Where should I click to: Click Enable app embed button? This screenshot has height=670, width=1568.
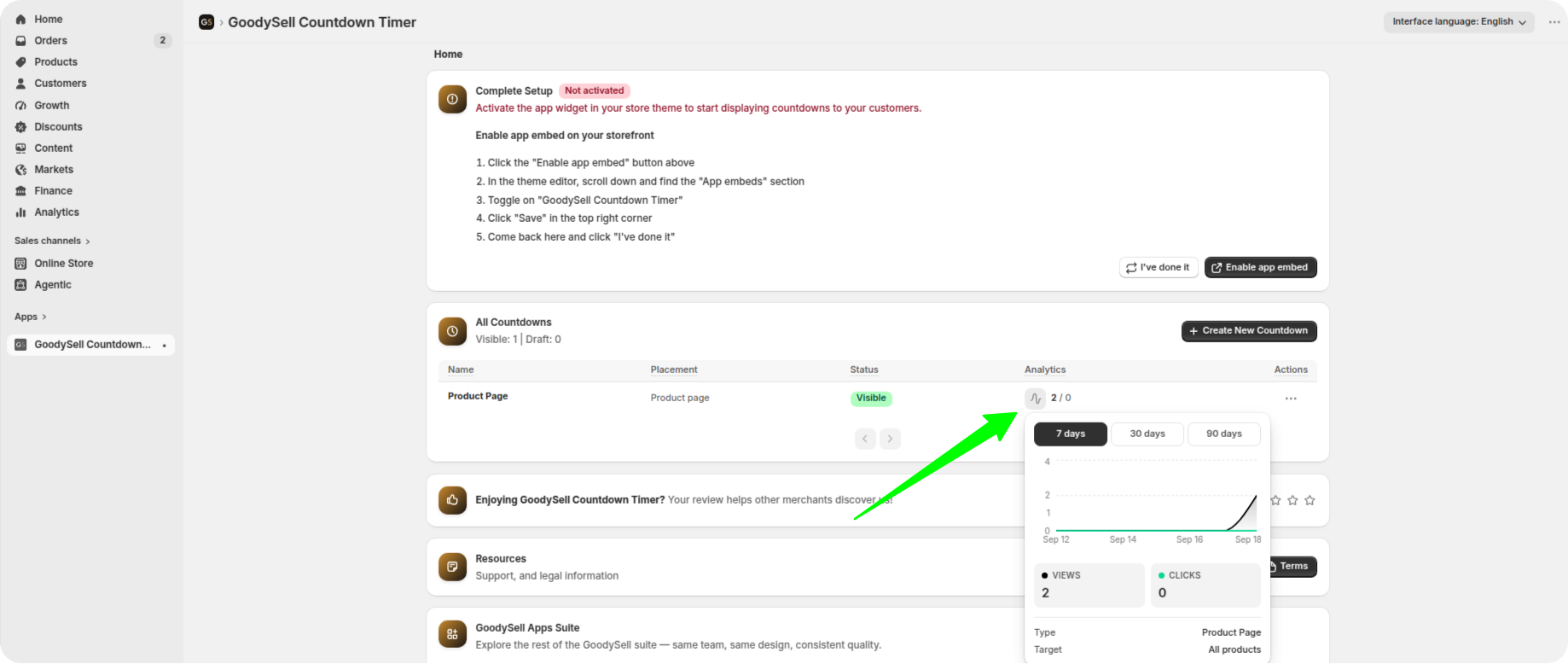[x=1260, y=267]
